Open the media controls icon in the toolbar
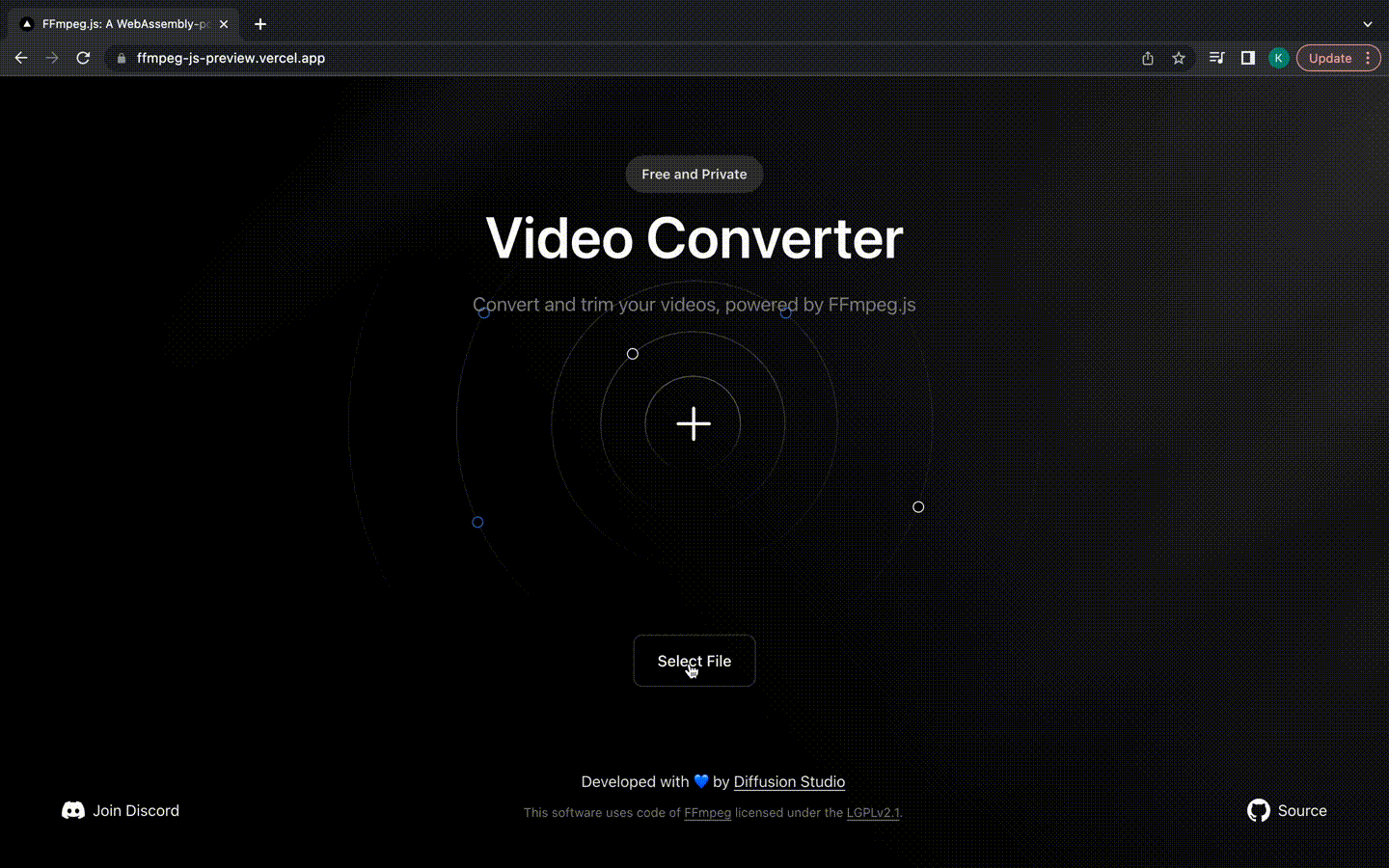This screenshot has height=868, width=1389. coord(1216,58)
